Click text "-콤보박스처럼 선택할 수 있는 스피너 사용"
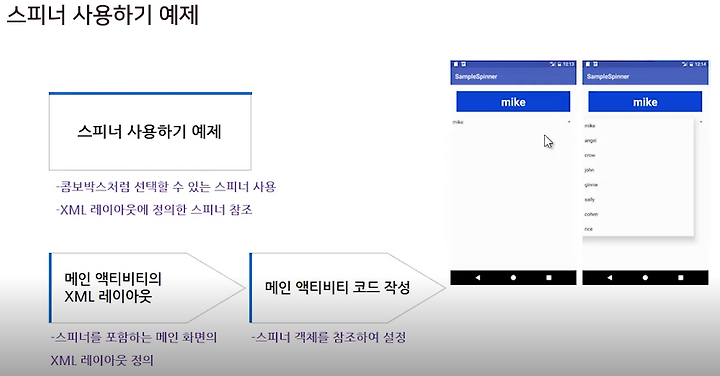720x376 pixels. (166, 187)
